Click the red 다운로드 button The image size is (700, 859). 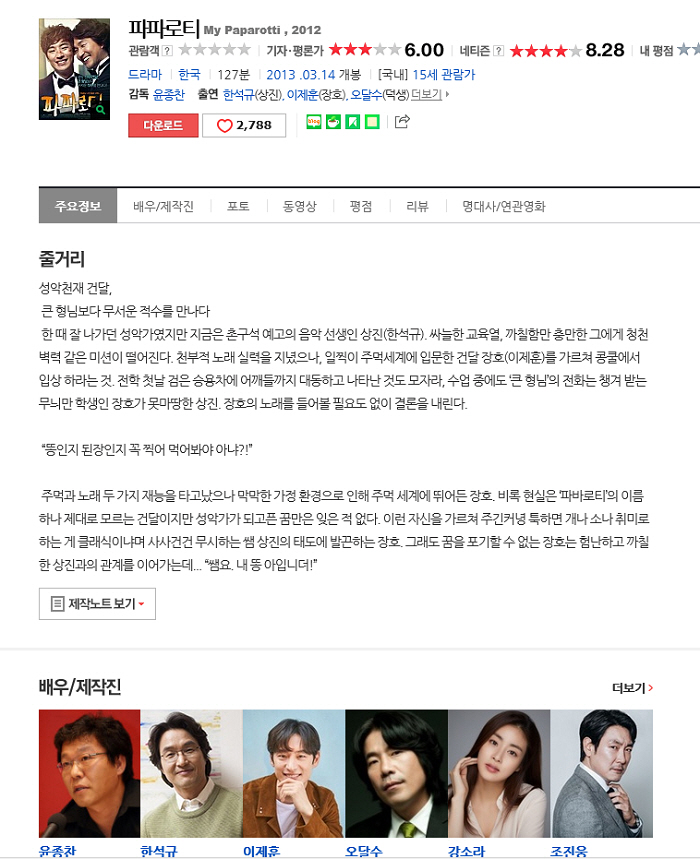[163, 125]
